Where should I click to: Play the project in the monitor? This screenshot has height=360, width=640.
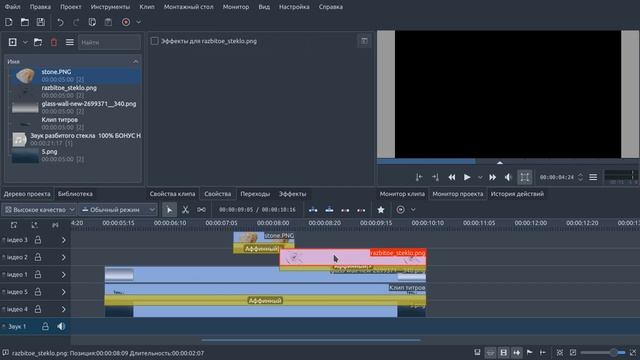(x=467, y=177)
